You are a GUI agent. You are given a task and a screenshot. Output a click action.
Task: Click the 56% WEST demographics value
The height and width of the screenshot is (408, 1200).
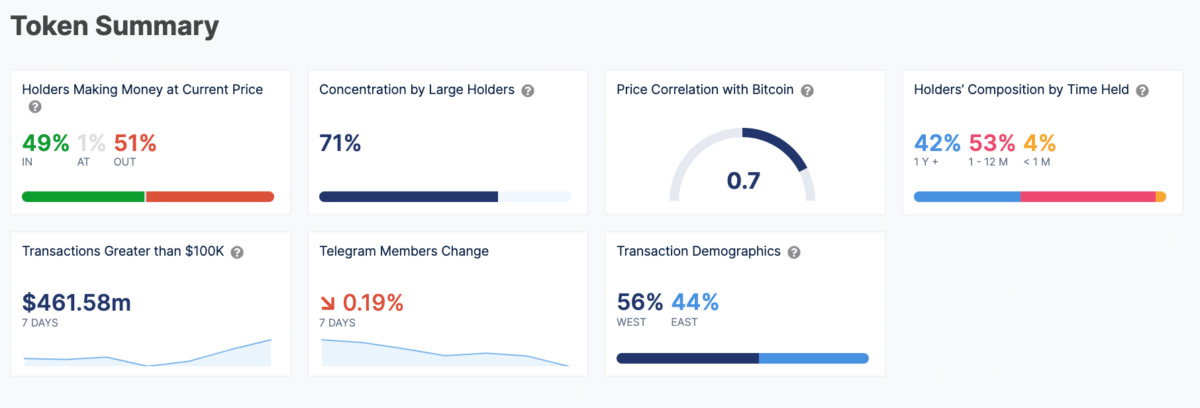(640, 301)
